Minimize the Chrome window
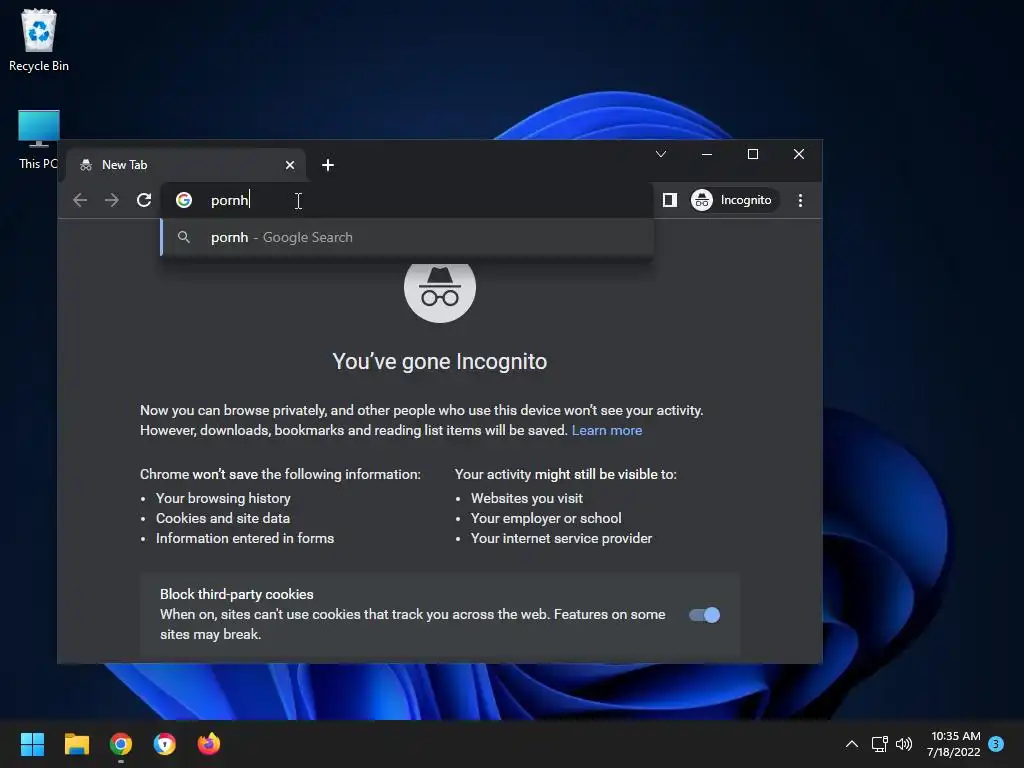This screenshot has width=1024, height=768. 707,154
